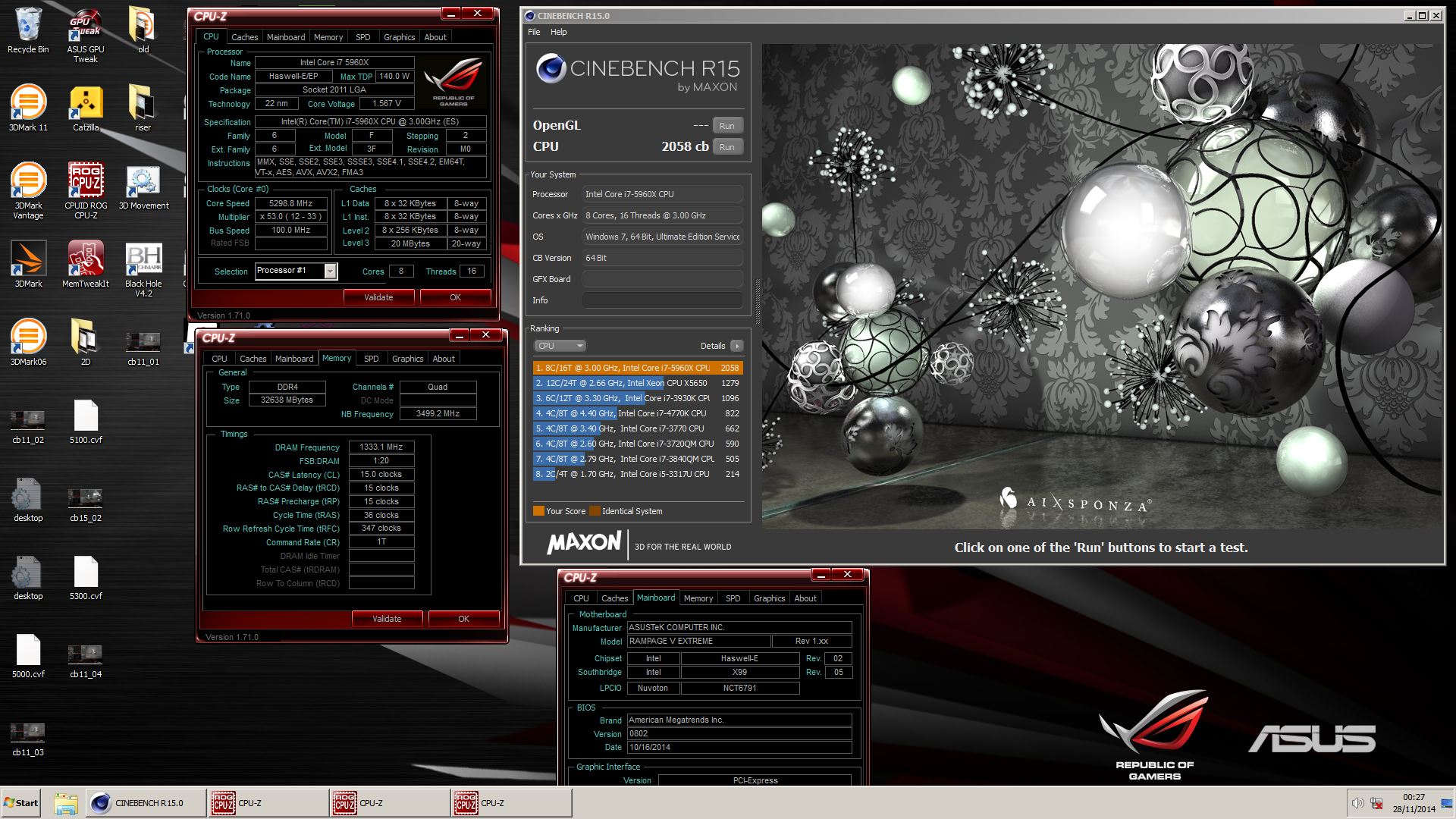The height and width of the screenshot is (819, 1456).
Task: Open the cb11_03 image file
Action: [x=28, y=739]
